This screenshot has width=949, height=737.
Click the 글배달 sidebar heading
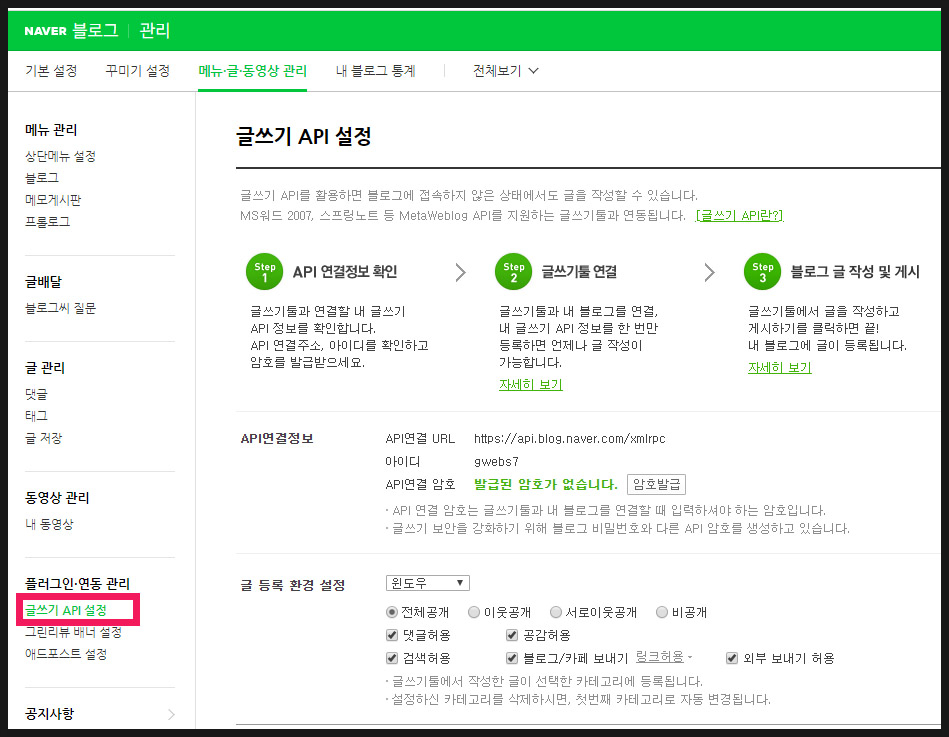(x=43, y=281)
